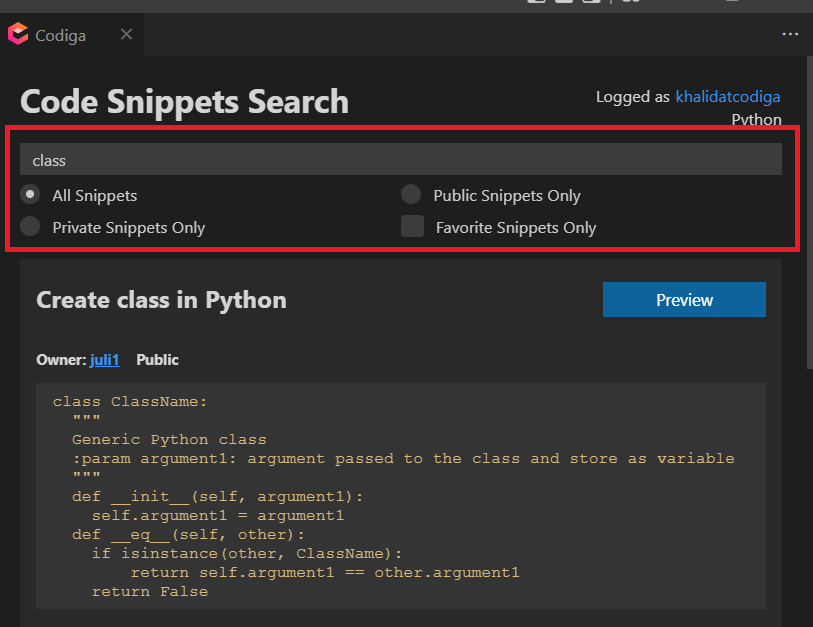This screenshot has width=813, height=627.
Task: Click the 'def __eq__(self, other):' line
Action: pos(188,535)
